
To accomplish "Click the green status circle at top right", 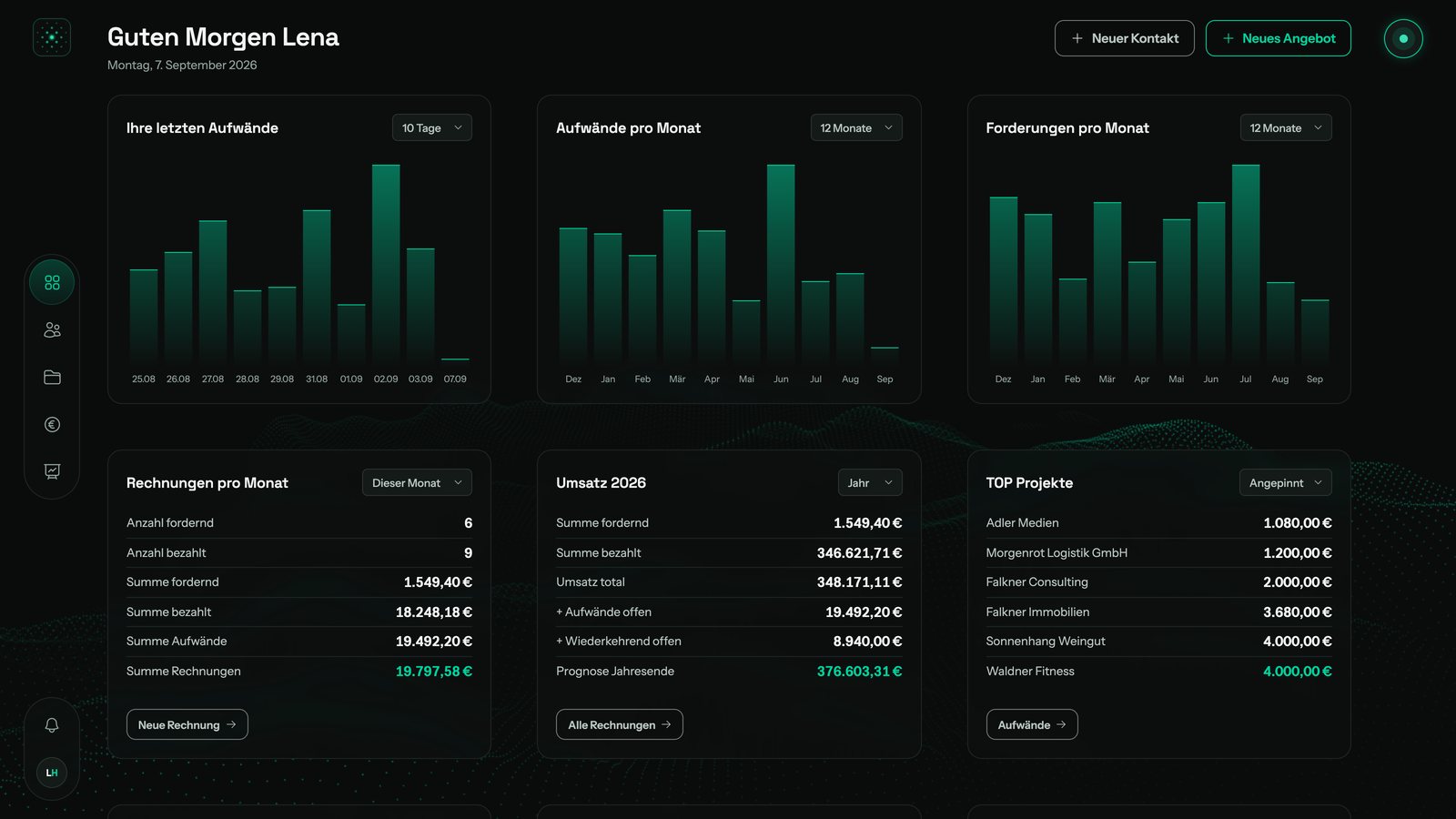I will tap(1403, 39).
